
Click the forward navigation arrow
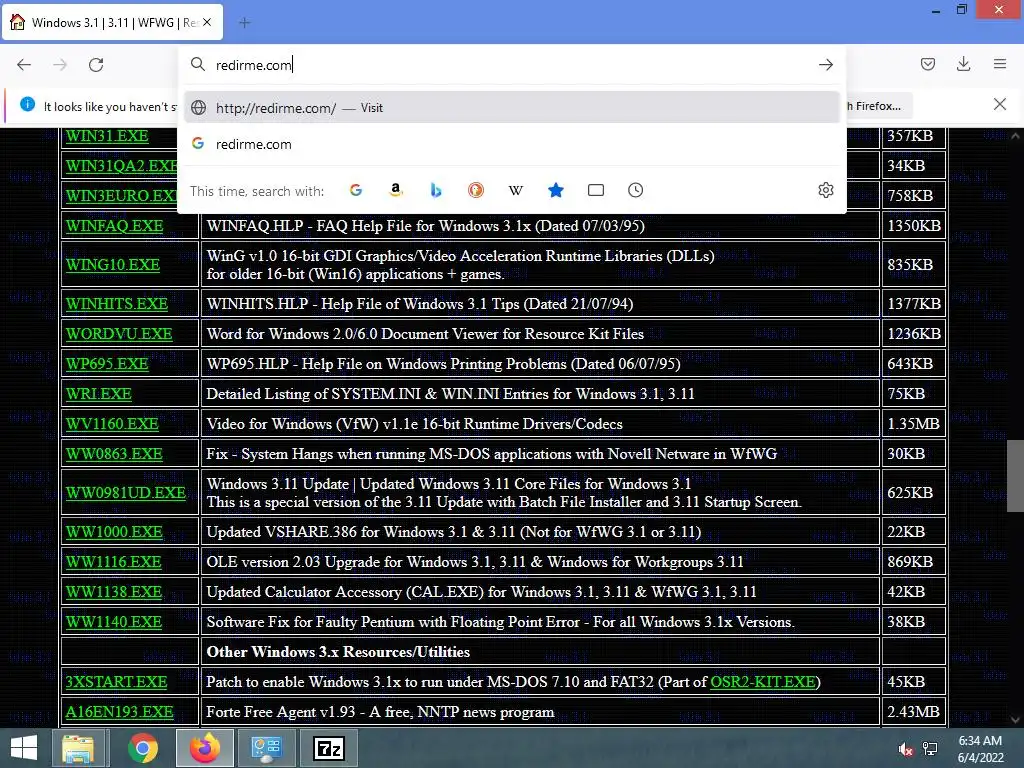(60, 65)
